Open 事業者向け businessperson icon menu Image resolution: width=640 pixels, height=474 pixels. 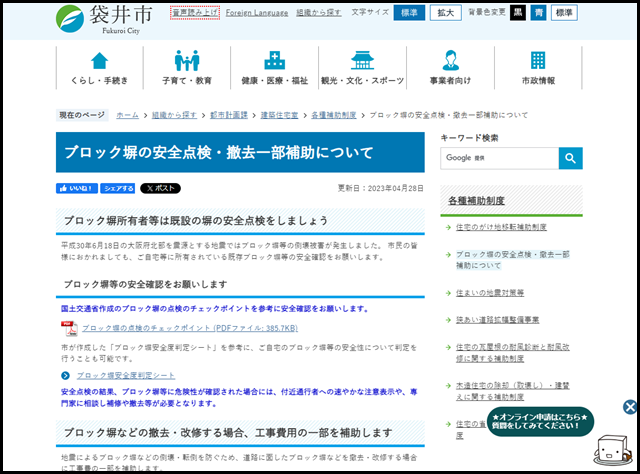(450, 67)
